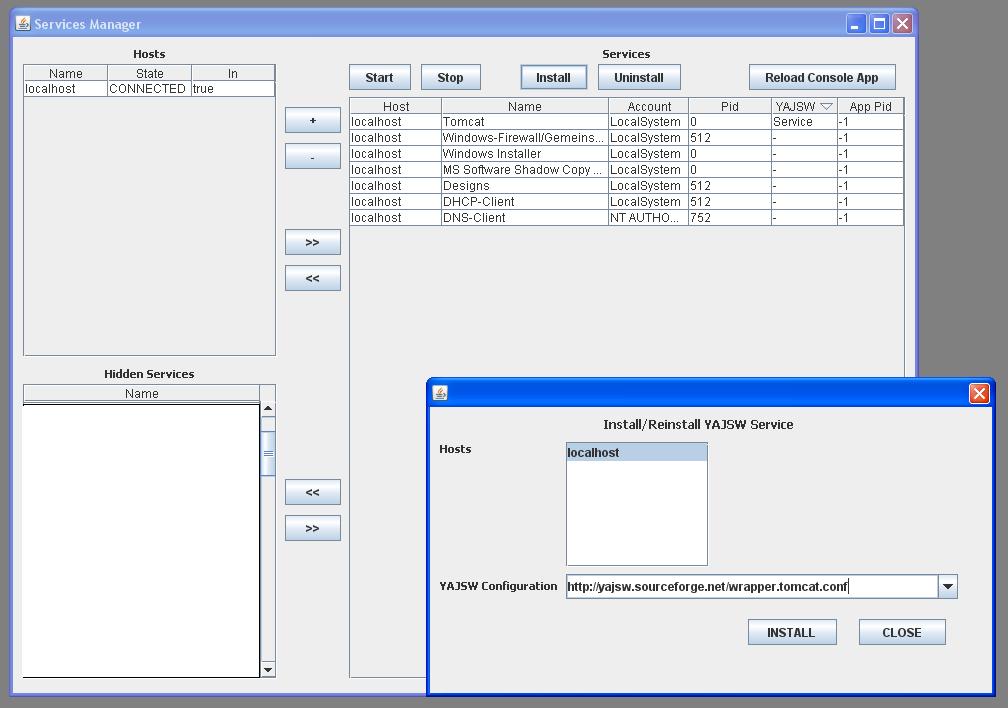The height and width of the screenshot is (708, 1008).
Task: Add a host using the + button
Action: (x=313, y=120)
